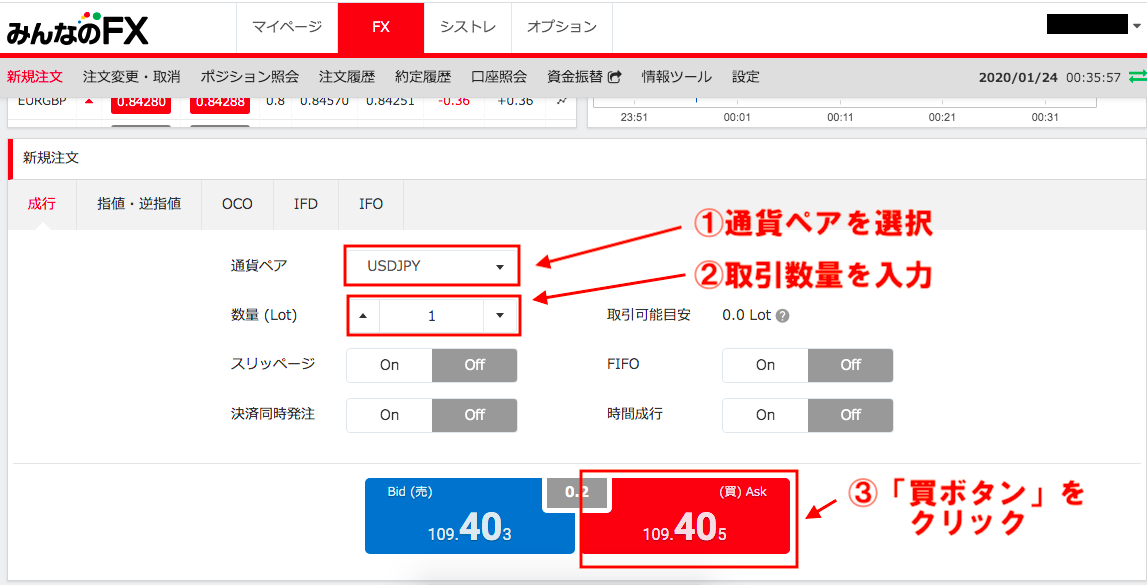Click the blue Bid 売 109.403 button
This screenshot has height=585, width=1147.
[x=469, y=516]
